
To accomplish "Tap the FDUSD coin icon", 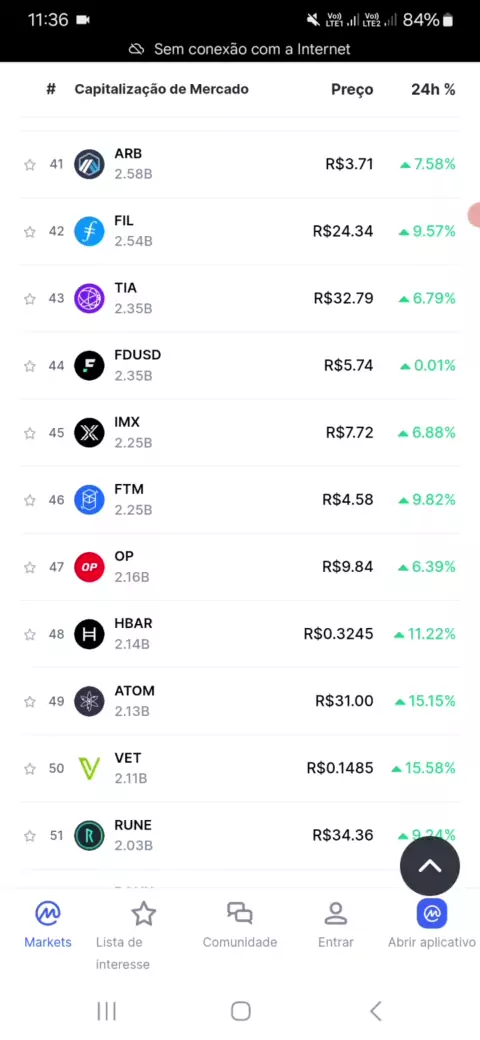I will (x=89, y=365).
